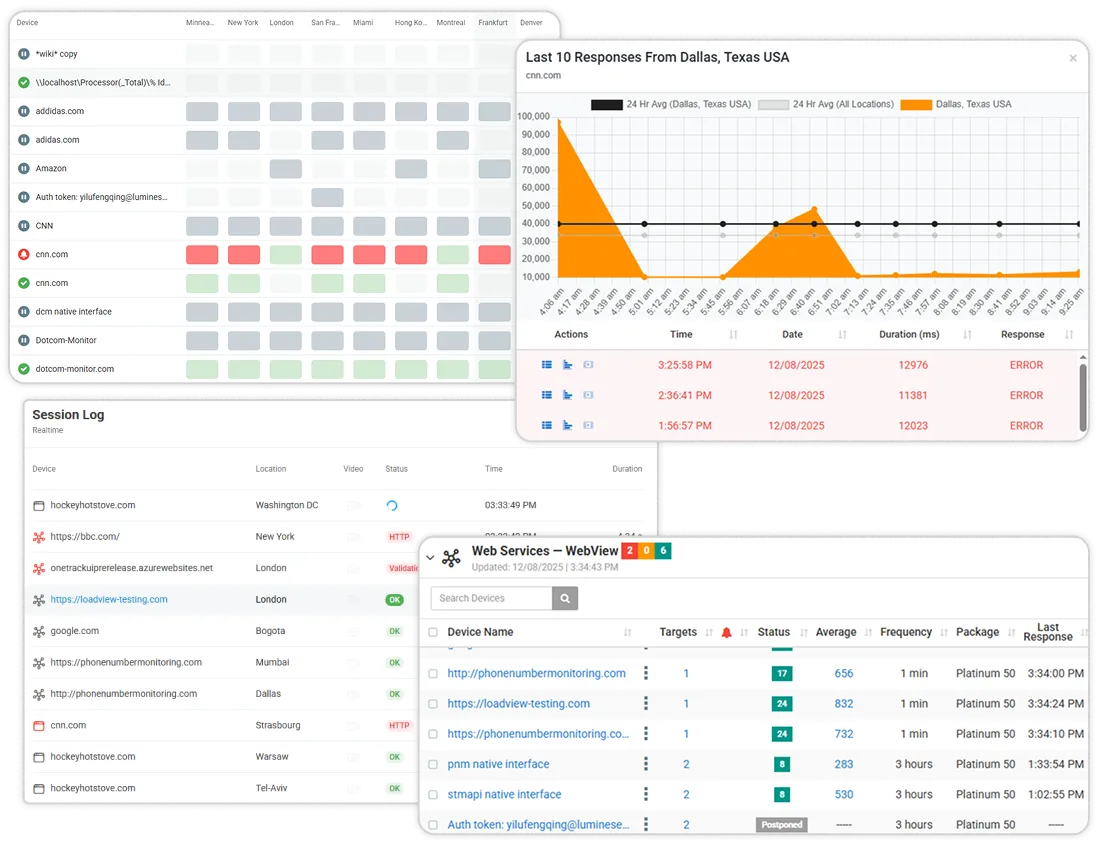This screenshot has width=1104, height=850.
Task: Click the Web Services — WebView group device icon
Action: click(x=450, y=558)
